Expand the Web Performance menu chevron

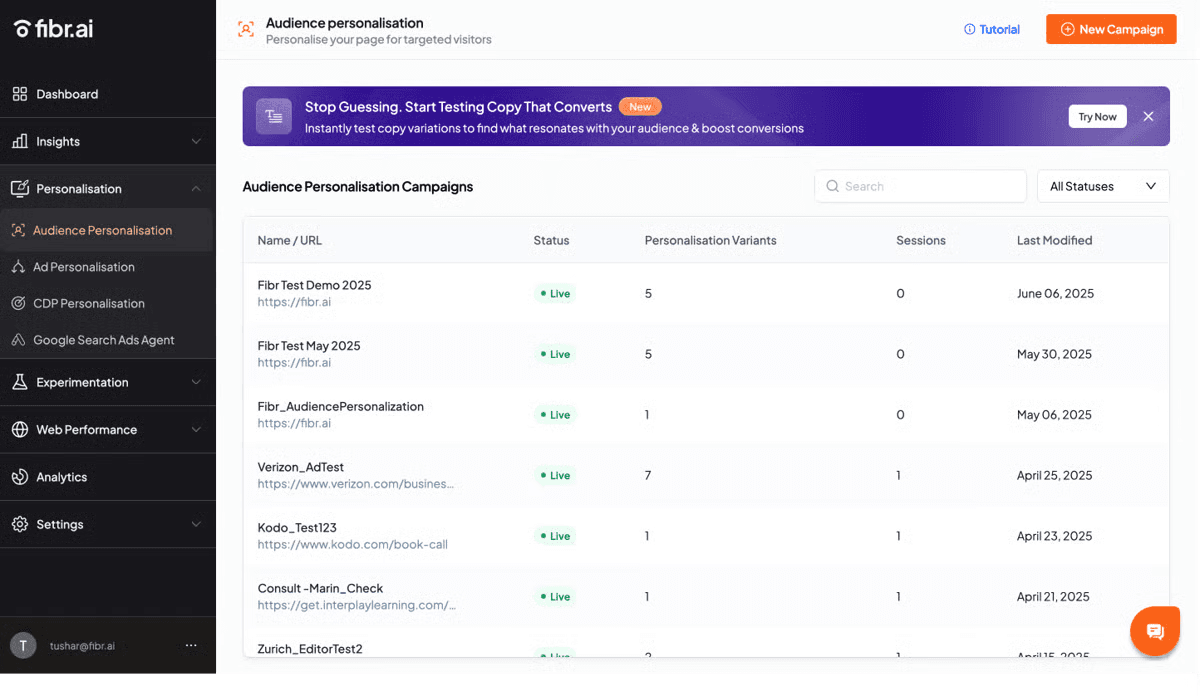pyautogui.click(x=196, y=429)
